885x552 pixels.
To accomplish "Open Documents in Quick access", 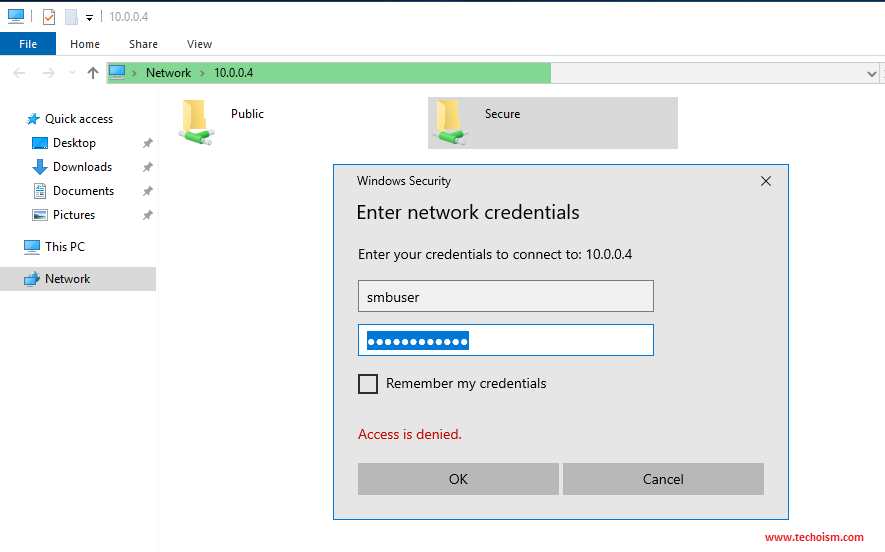I will [x=83, y=191].
